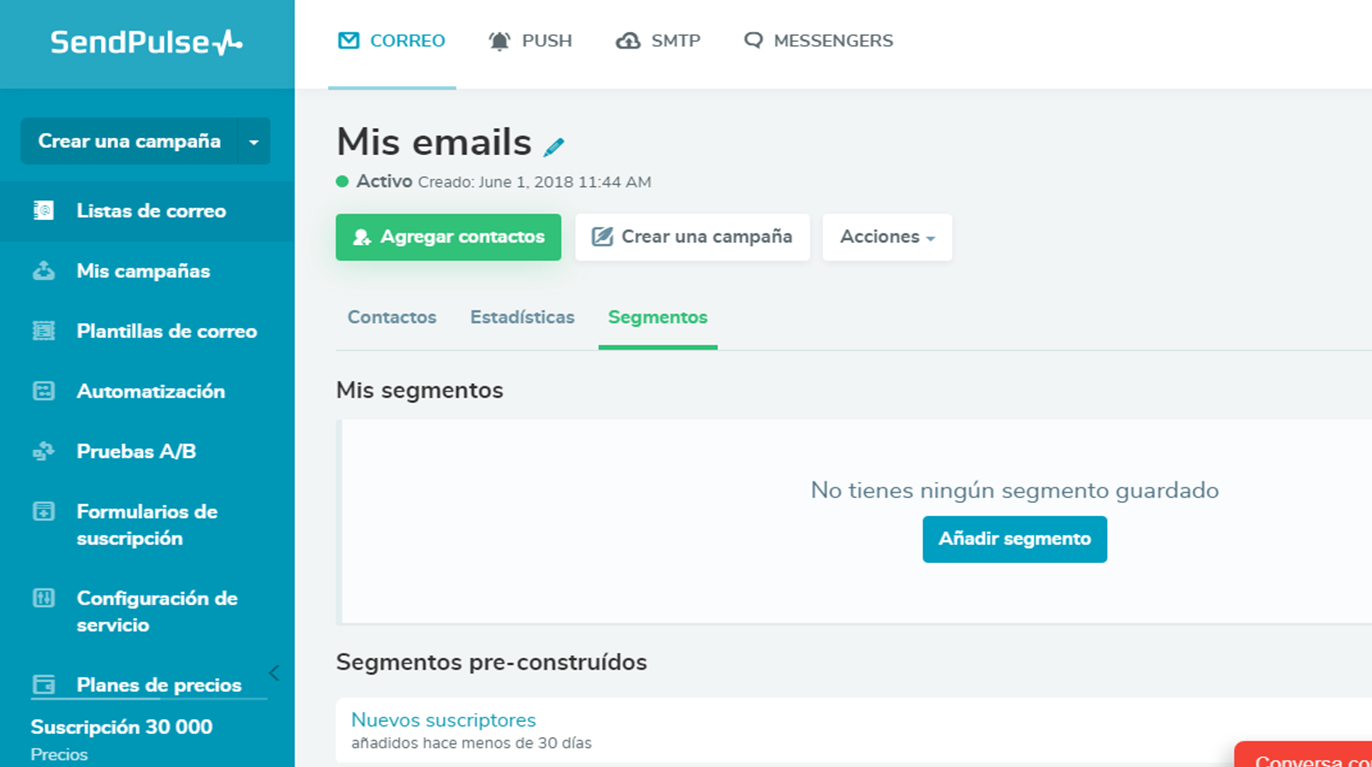Click the Mis segmentos heading
The image size is (1372, 767).
tap(420, 390)
